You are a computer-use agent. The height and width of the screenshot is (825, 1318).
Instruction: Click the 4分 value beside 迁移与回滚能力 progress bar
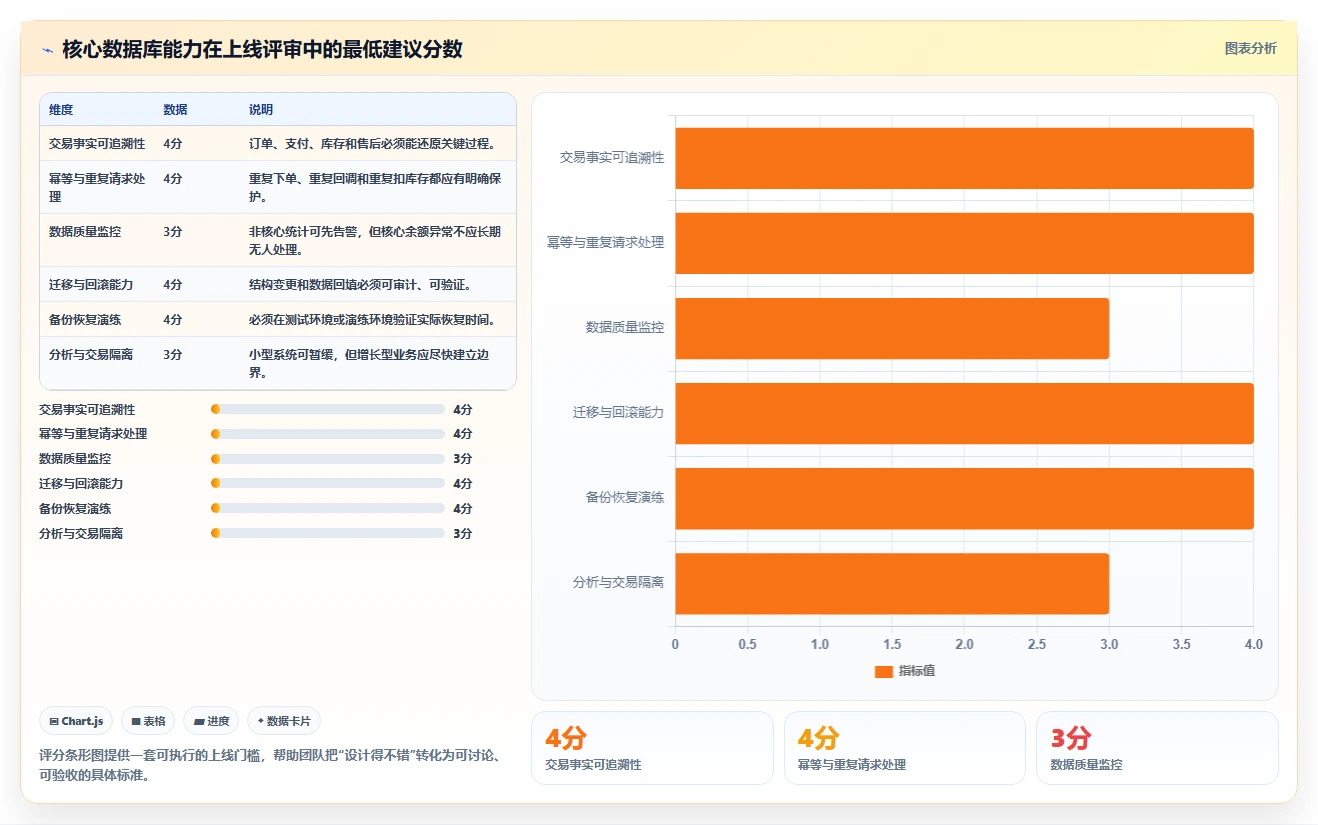click(463, 484)
